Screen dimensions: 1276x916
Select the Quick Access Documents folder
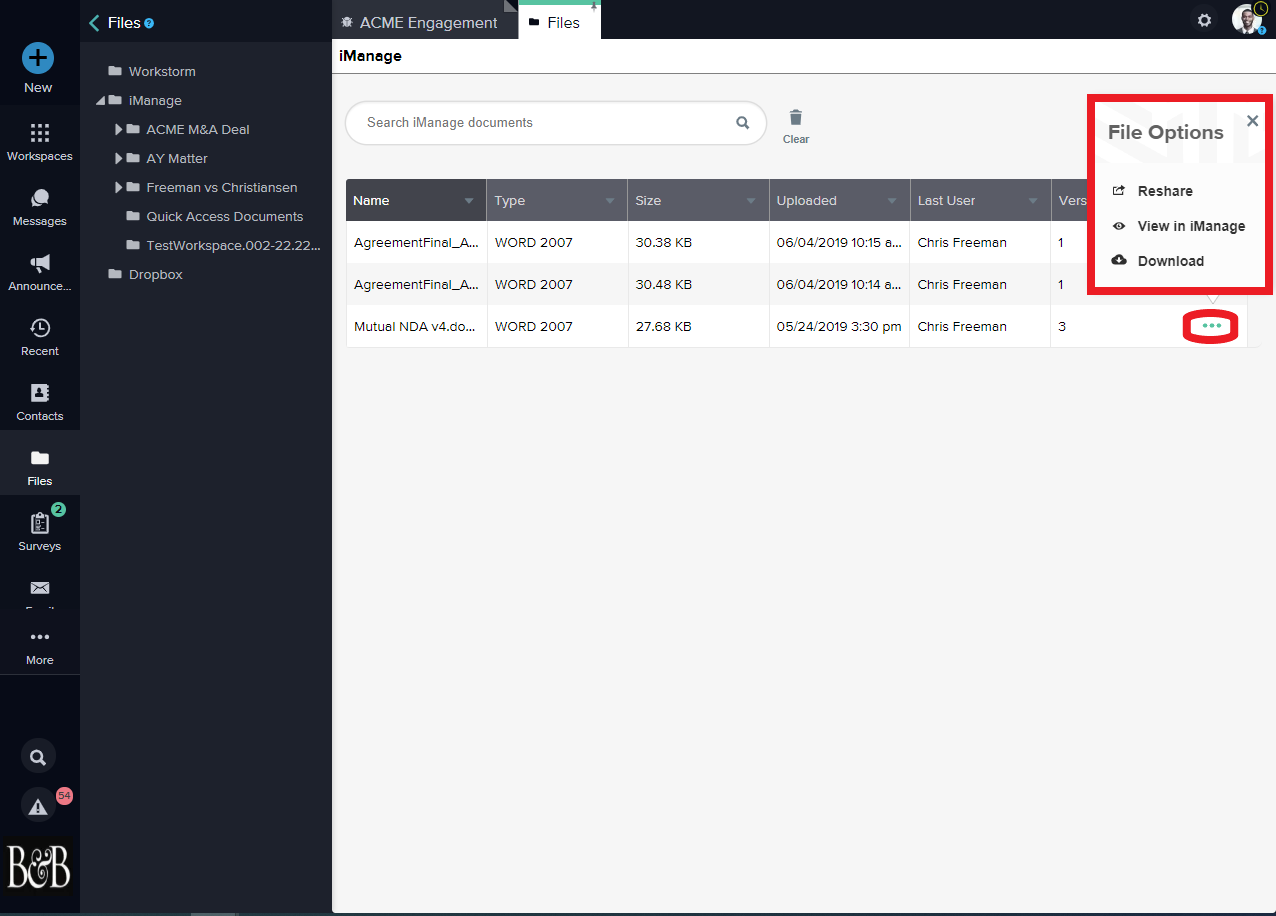pos(224,217)
